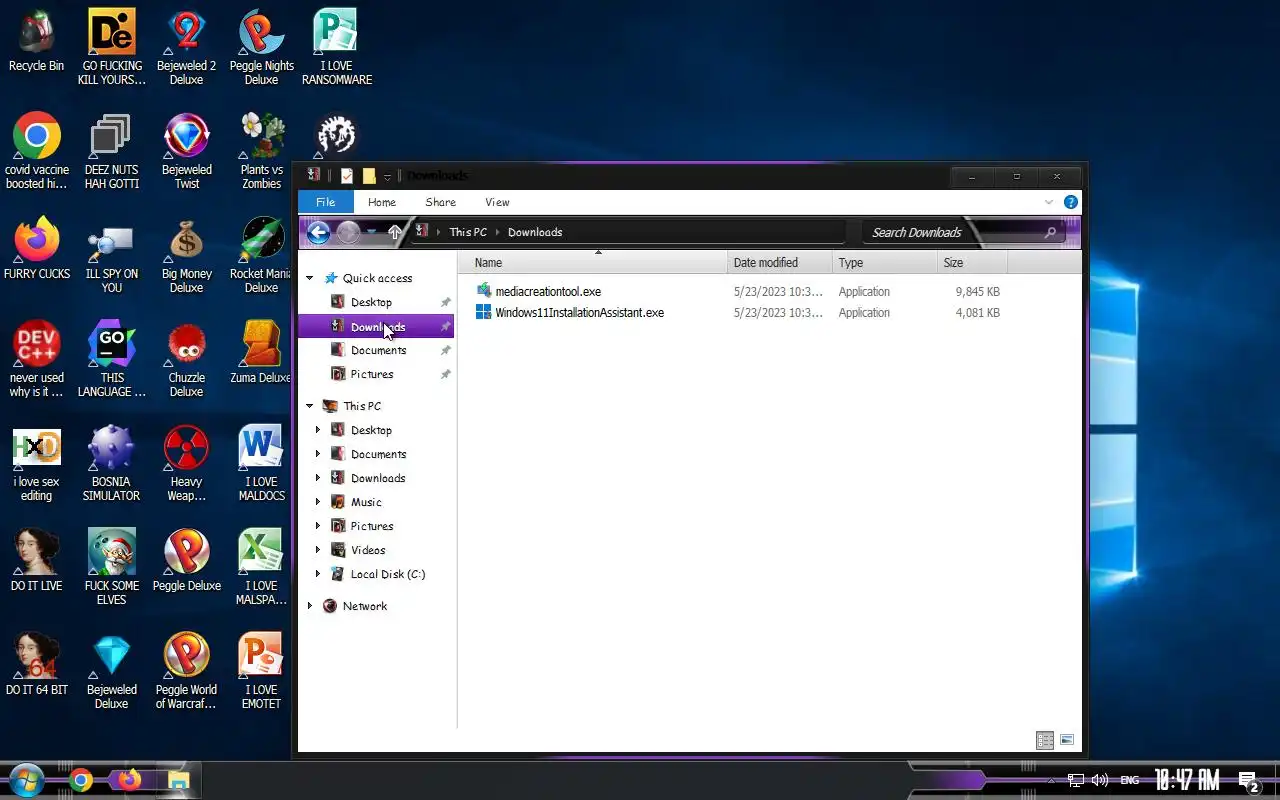Image resolution: width=1280 pixels, height=800 pixels.
Task: Click the magnifier icon in the search box
Action: click(x=1050, y=233)
